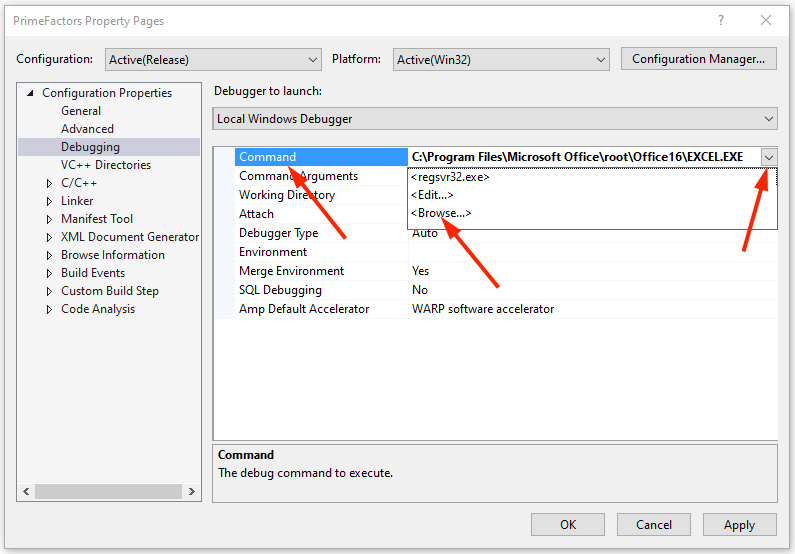Screen dimensions: 795x554
Task: Select the Command Arguments property
Action: pos(321,176)
